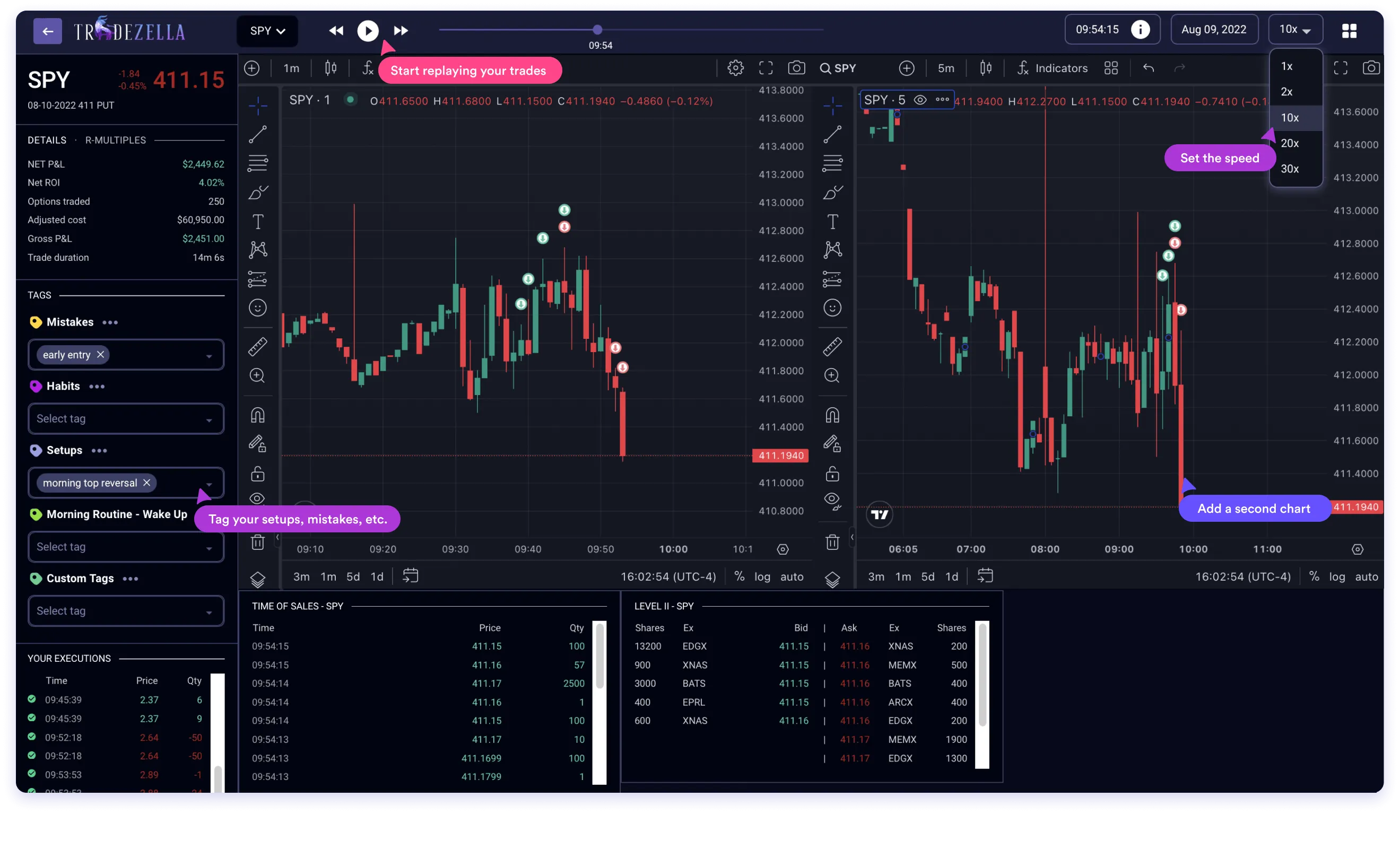Open the SPY symbol dropdown
The width and height of the screenshot is (1400, 841).
point(267,31)
